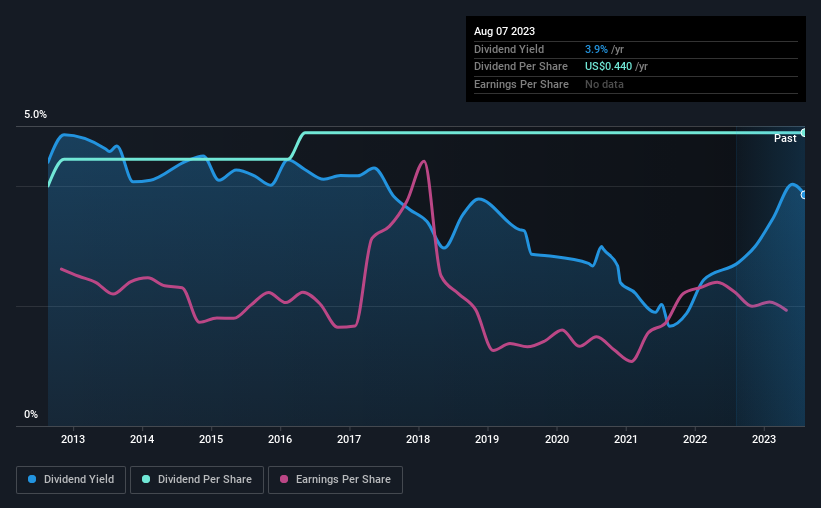This screenshot has height=508, width=821.
Task: Click the pink dot beside Earnings Per Share legend
Action: [x=284, y=480]
